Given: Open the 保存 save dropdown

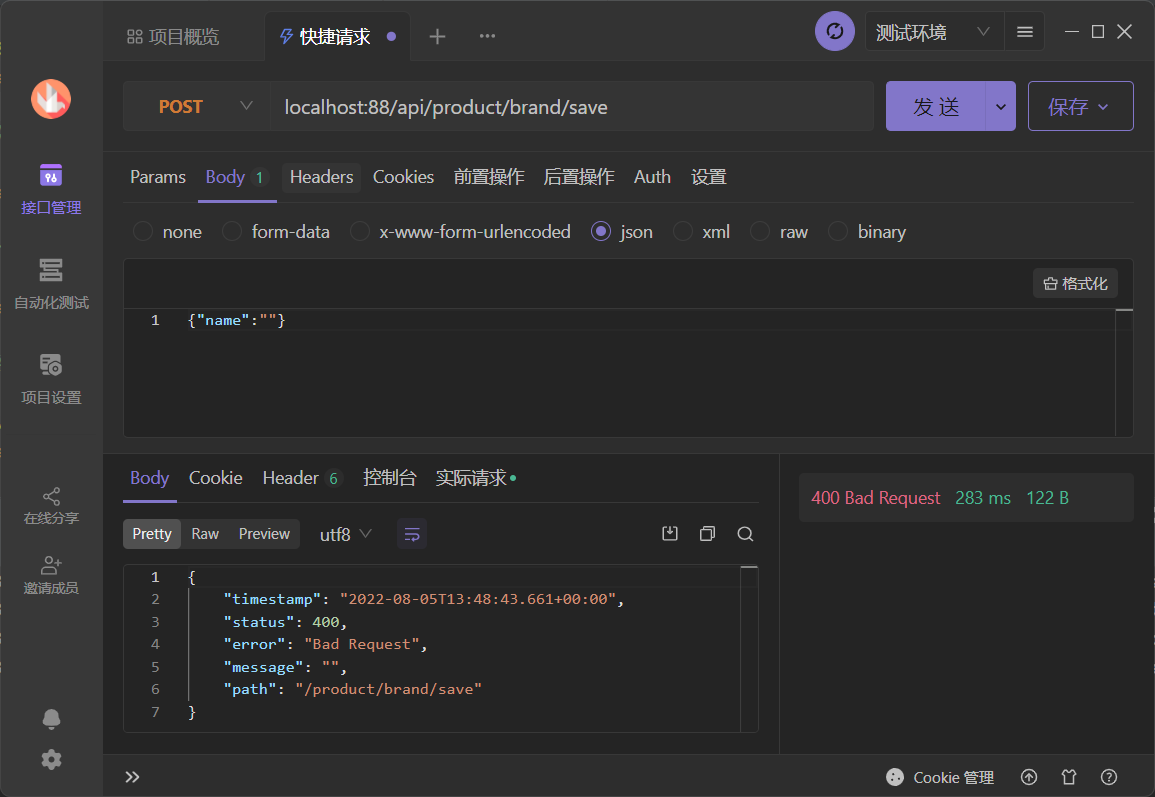Looking at the screenshot, I should (x=1080, y=107).
